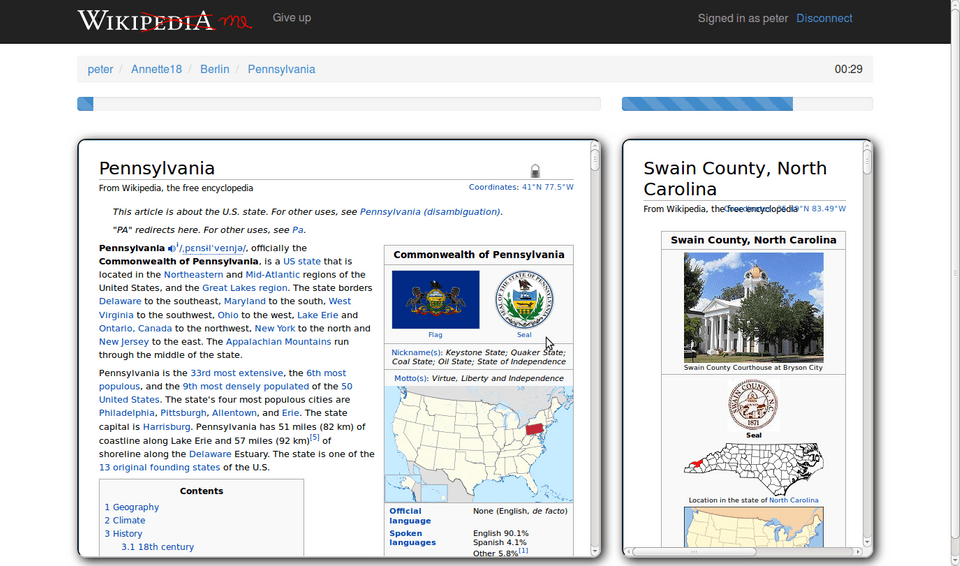Screen dimensions: 960x566
Task: Click the Swain County panel vertical scrollbar
Action: (866, 343)
